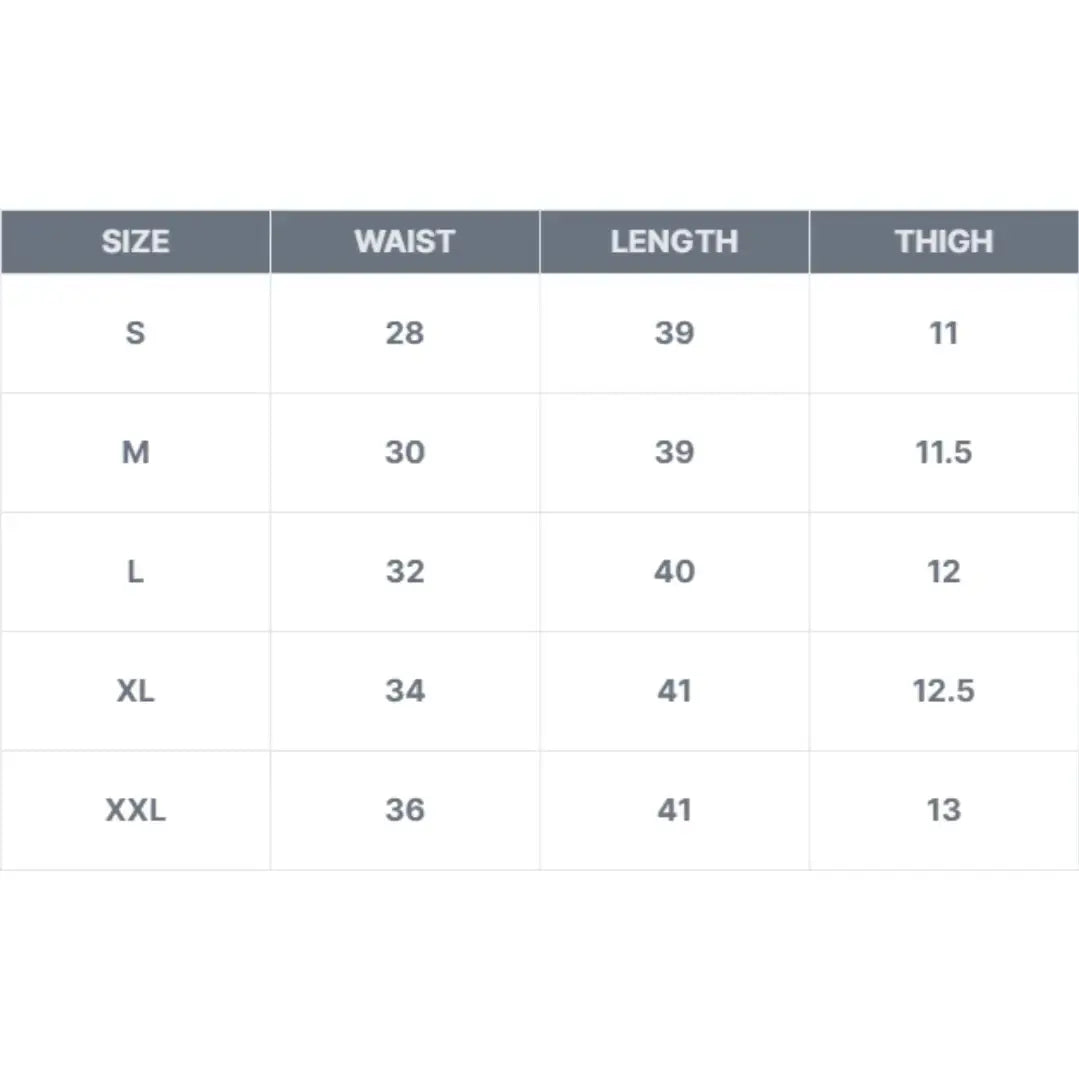Click length value 40
Screen dimensions: 1079x1079
point(674,572)
